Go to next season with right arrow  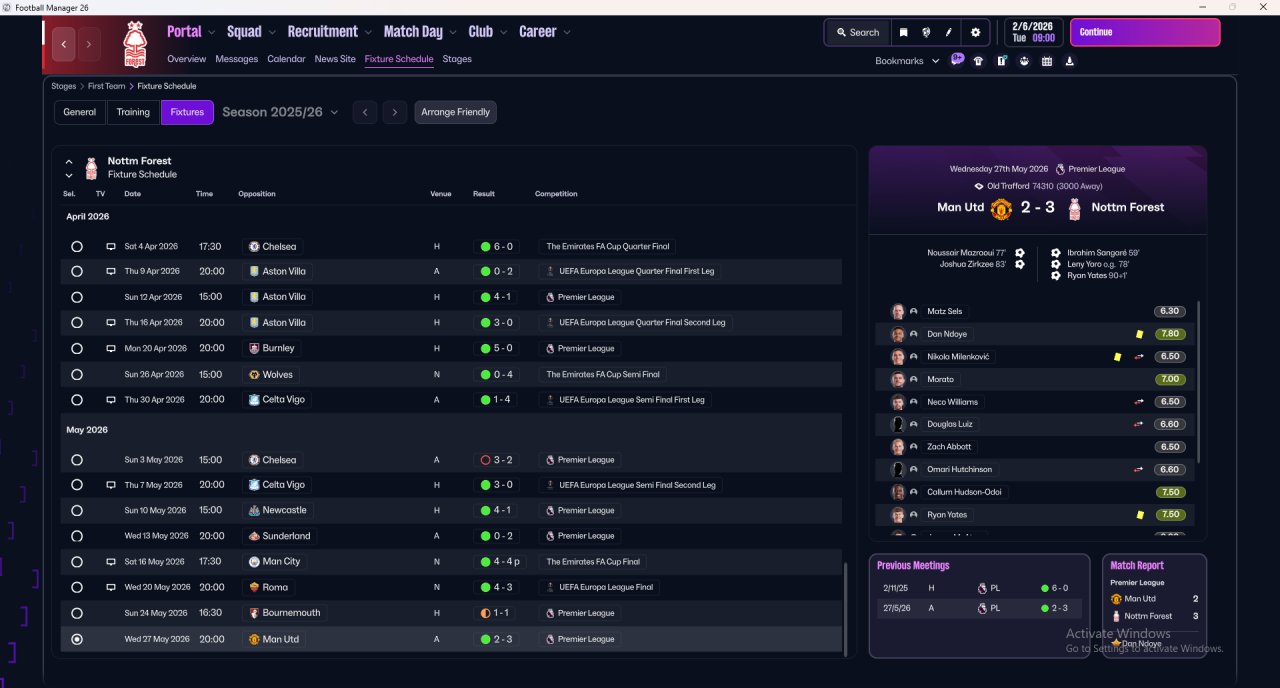click(x=395, y=112)
